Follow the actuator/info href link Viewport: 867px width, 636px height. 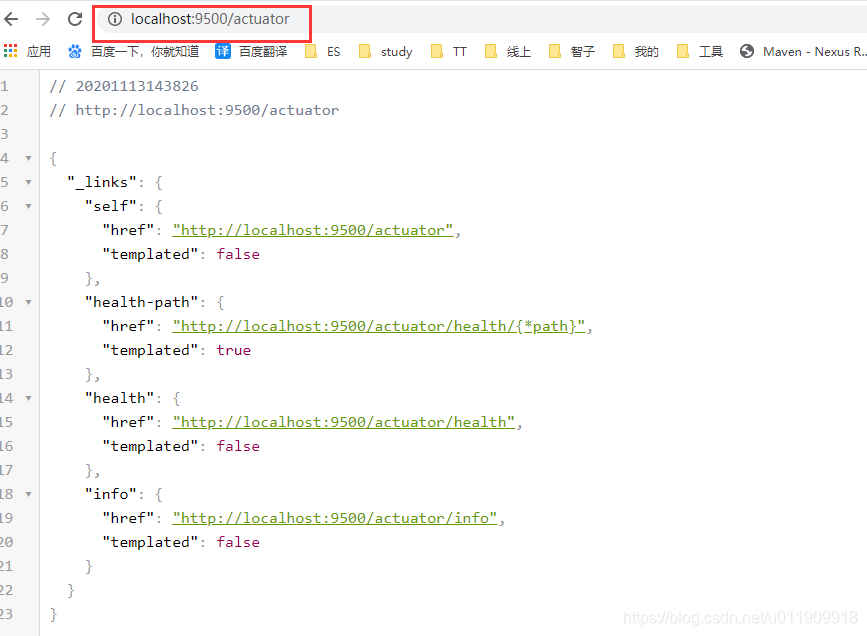(334, 518)
